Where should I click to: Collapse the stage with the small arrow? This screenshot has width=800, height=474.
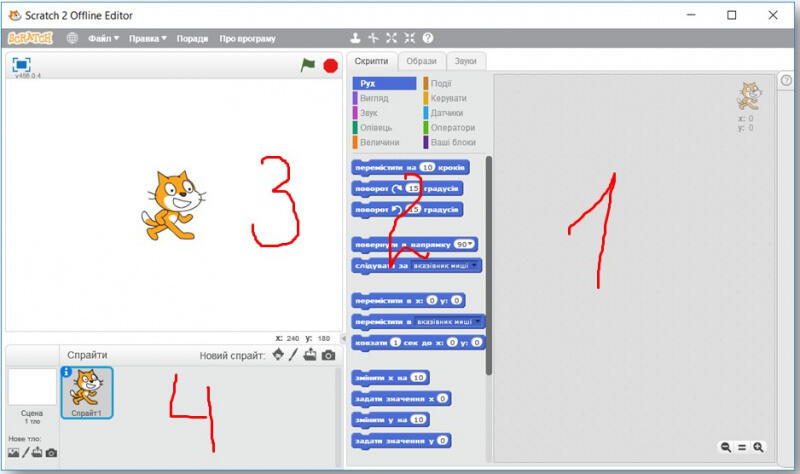coord(343,338)
